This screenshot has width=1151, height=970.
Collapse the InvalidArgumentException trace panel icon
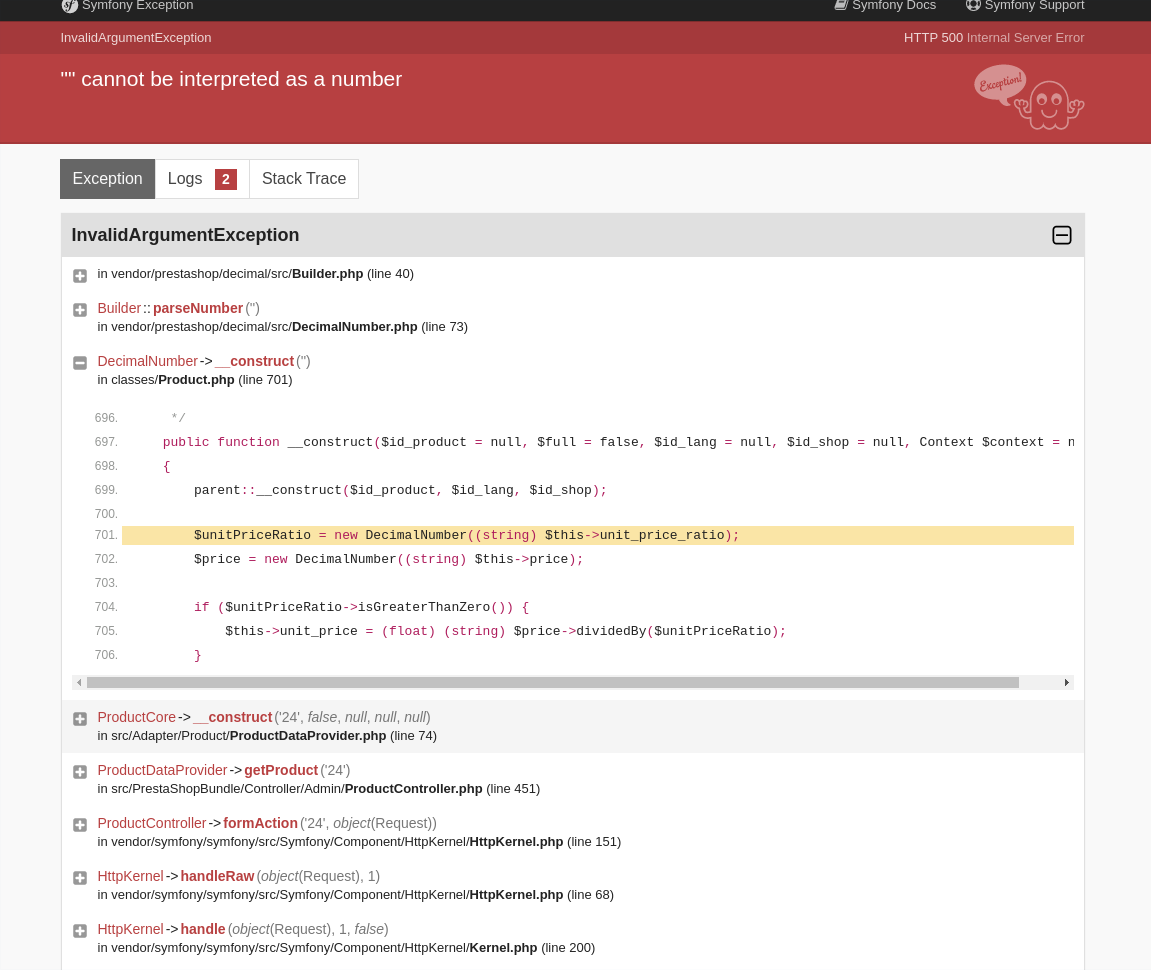click(1062, 235)
